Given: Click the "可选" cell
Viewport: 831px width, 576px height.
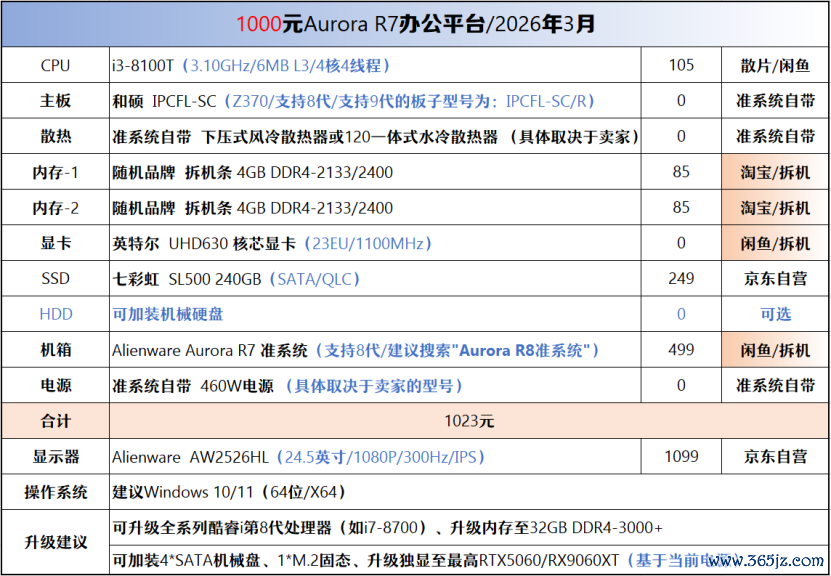Looking at the screenshot, I should coord(775,314).
